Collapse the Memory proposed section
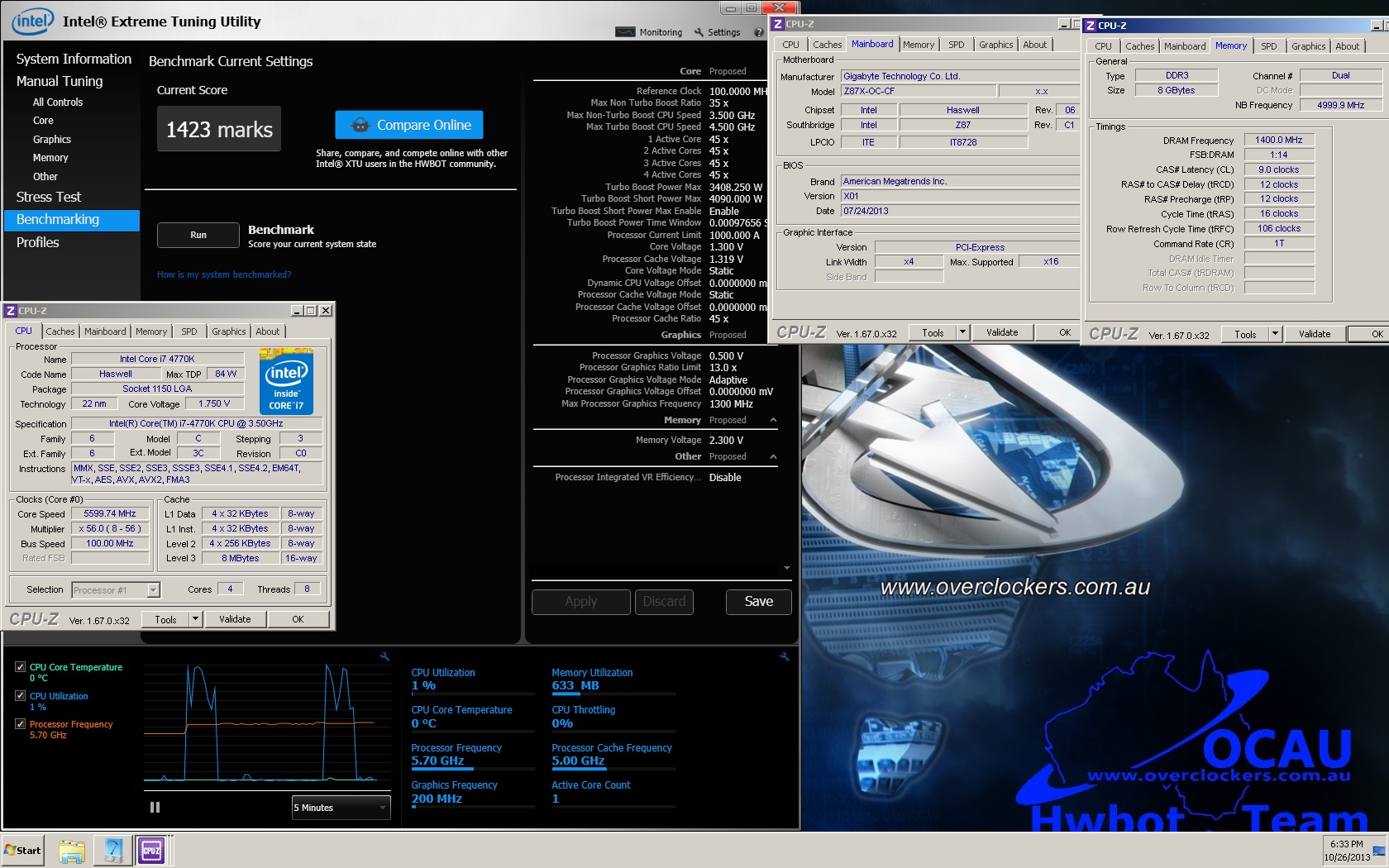The width and height of the screenshot is (1389, 868). tap(773, 420)
